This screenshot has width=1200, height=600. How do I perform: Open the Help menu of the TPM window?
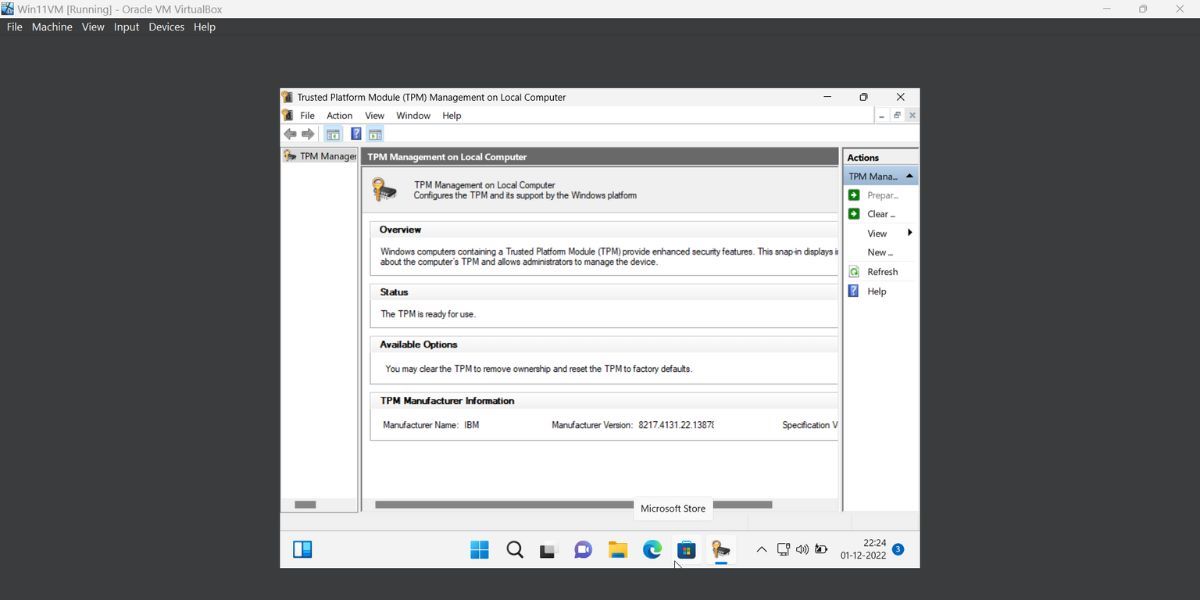click(452, 116)
